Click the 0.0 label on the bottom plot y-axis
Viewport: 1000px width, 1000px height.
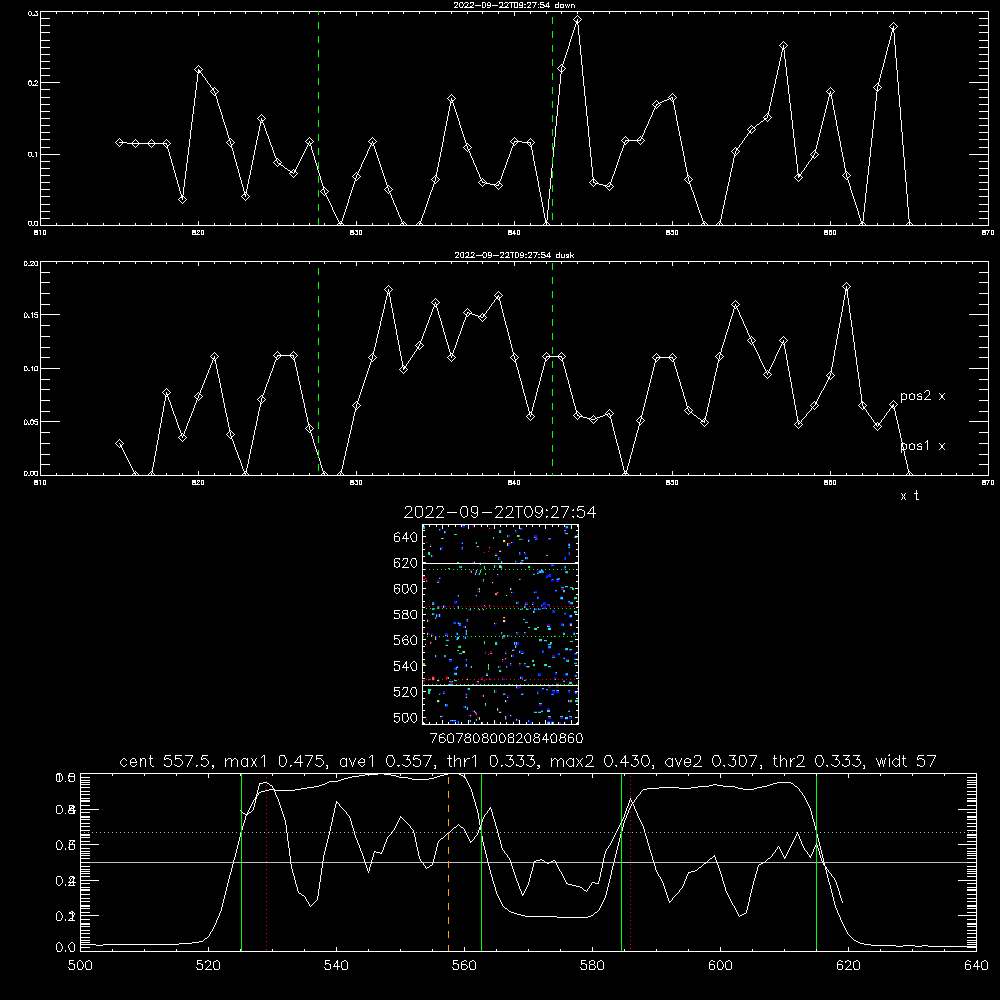pos(65,948)
